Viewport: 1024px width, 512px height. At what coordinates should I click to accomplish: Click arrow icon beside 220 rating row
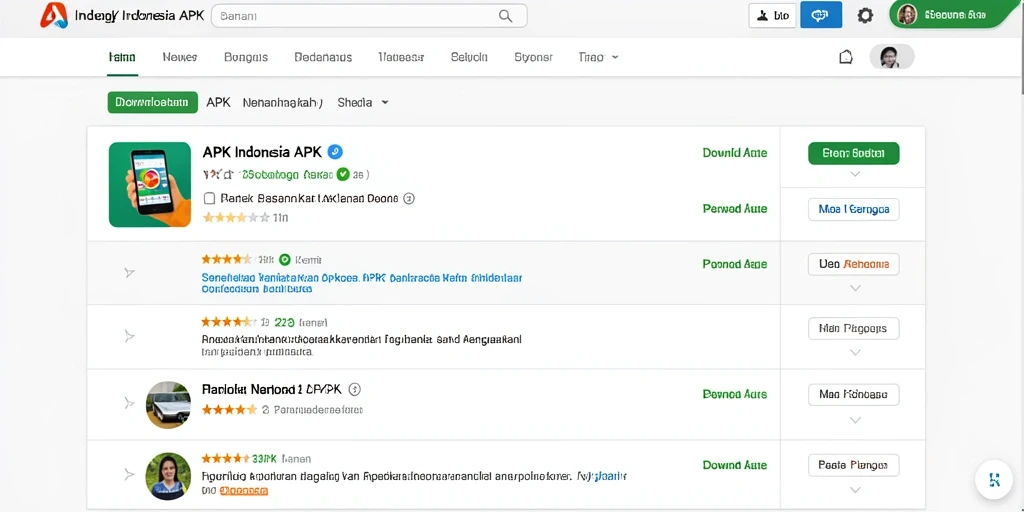click(129, 336)
